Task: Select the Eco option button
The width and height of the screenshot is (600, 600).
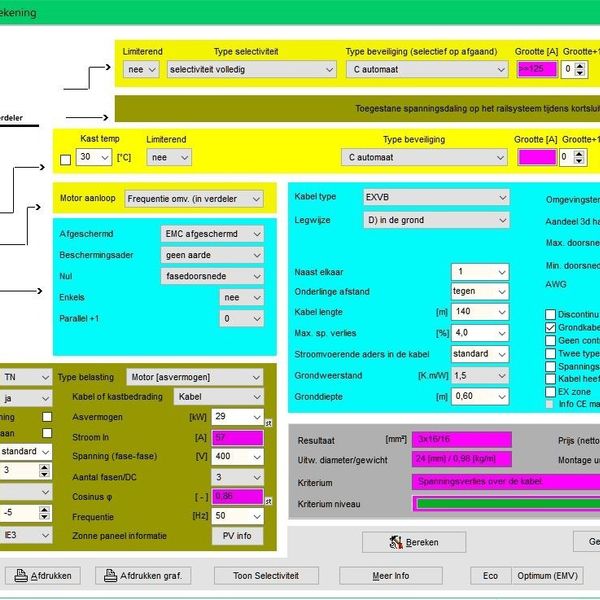Action: pos(490,575)
